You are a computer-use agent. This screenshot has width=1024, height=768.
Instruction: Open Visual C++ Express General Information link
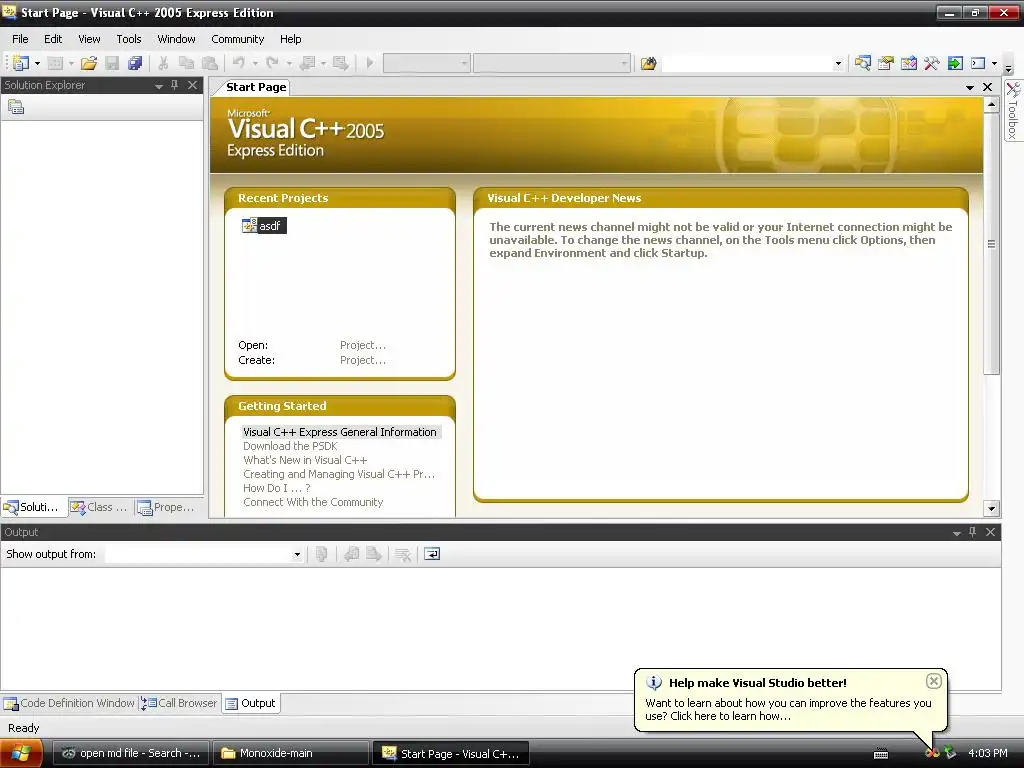[x=340, y=432]
